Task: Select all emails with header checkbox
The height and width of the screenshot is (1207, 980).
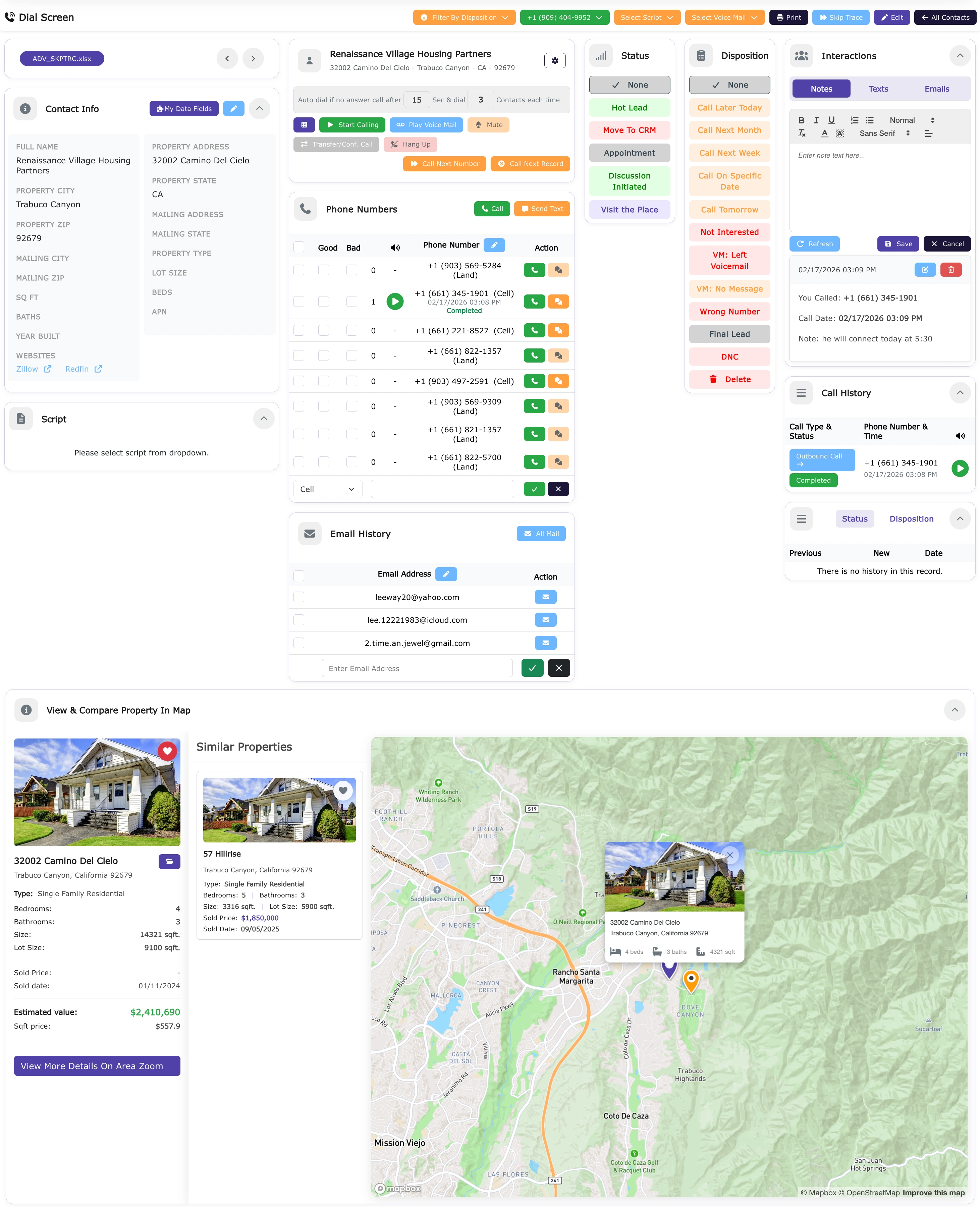Action: coord(299,575)
